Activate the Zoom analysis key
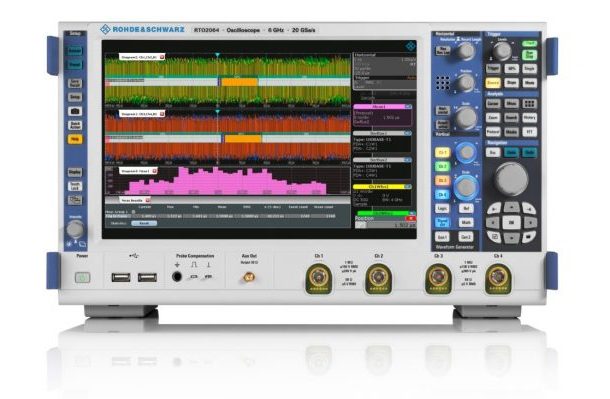The image size is (610, 399). click(493, 117)
